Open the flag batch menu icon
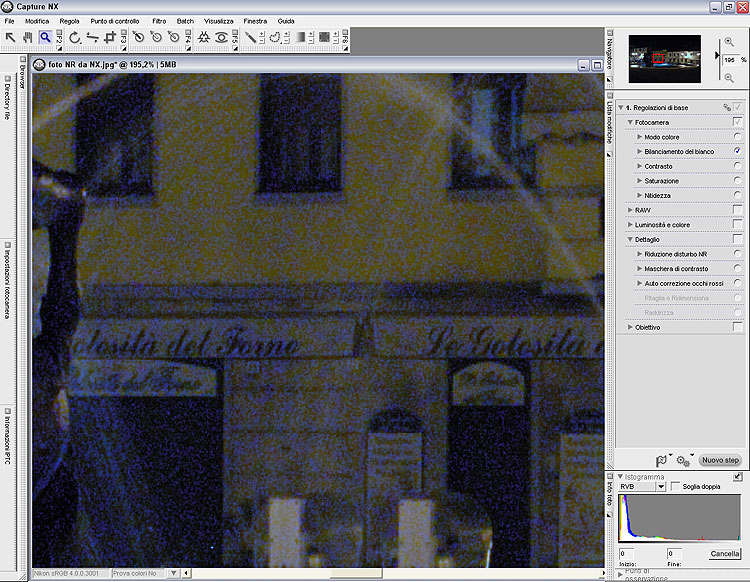750x582 pixels. [662, 461]
